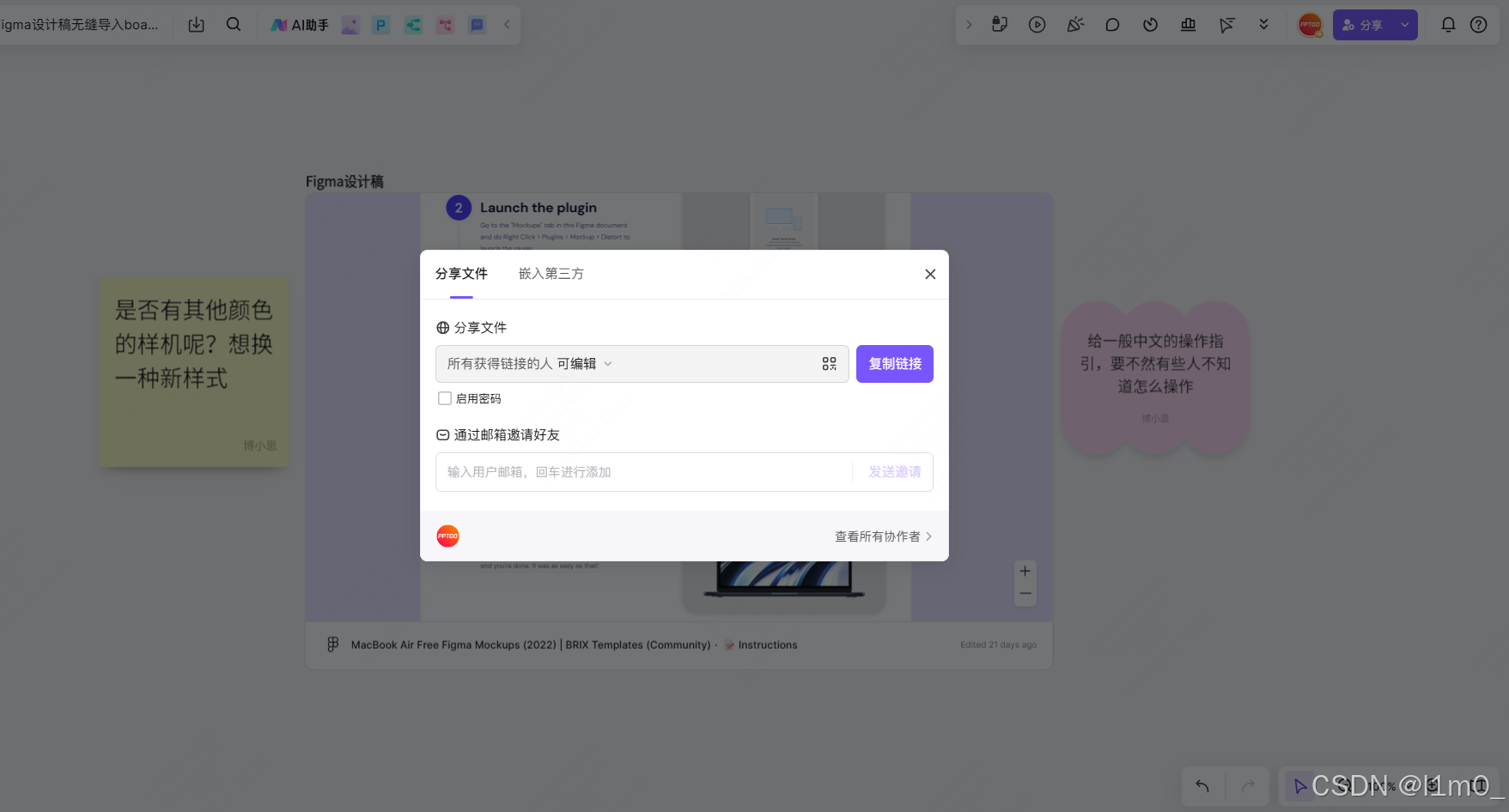Focus the email invite input field

click(644, 472)
